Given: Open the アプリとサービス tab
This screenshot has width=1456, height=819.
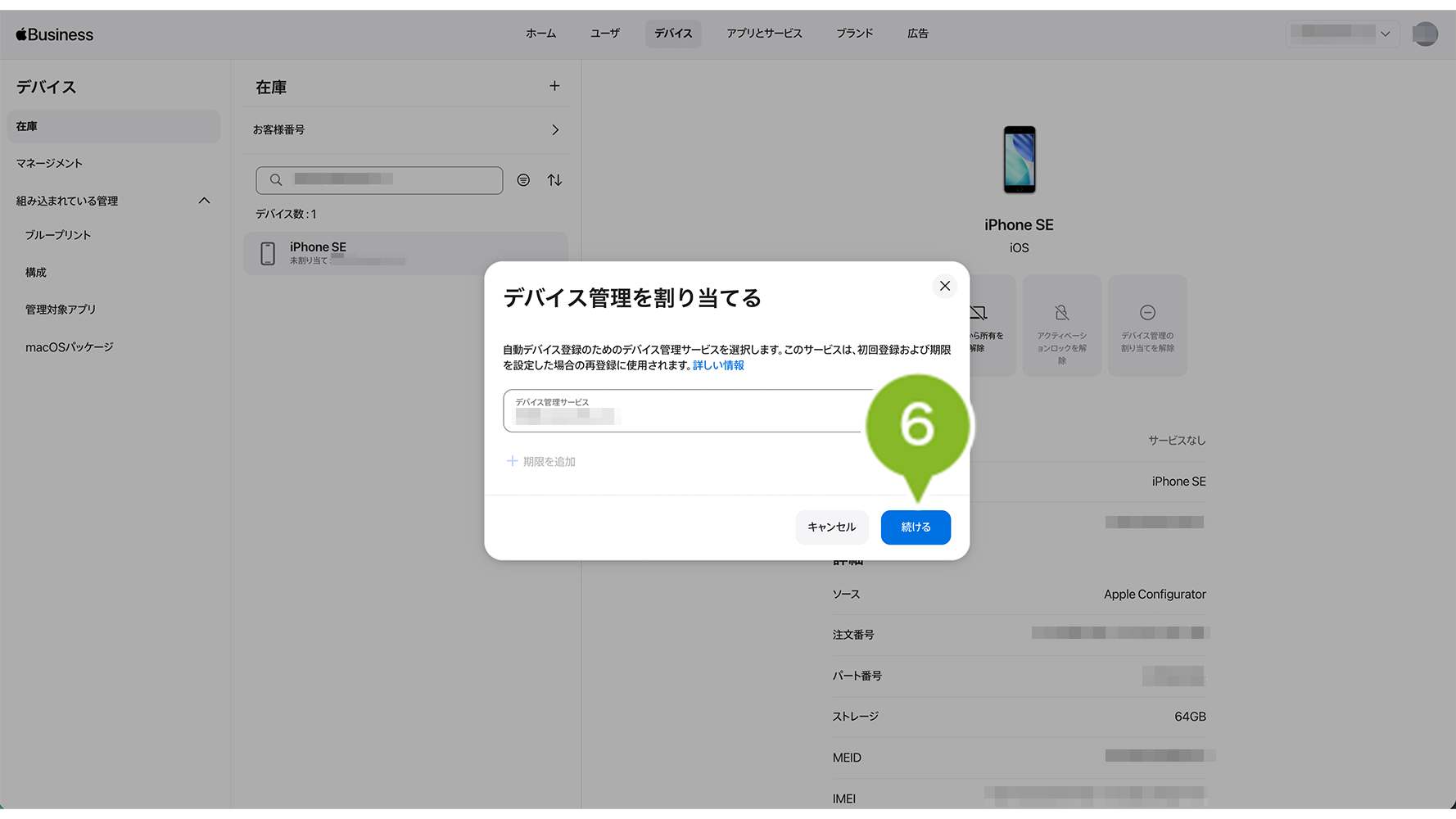Looking at the screenshot, I should [x=763, y=34].
